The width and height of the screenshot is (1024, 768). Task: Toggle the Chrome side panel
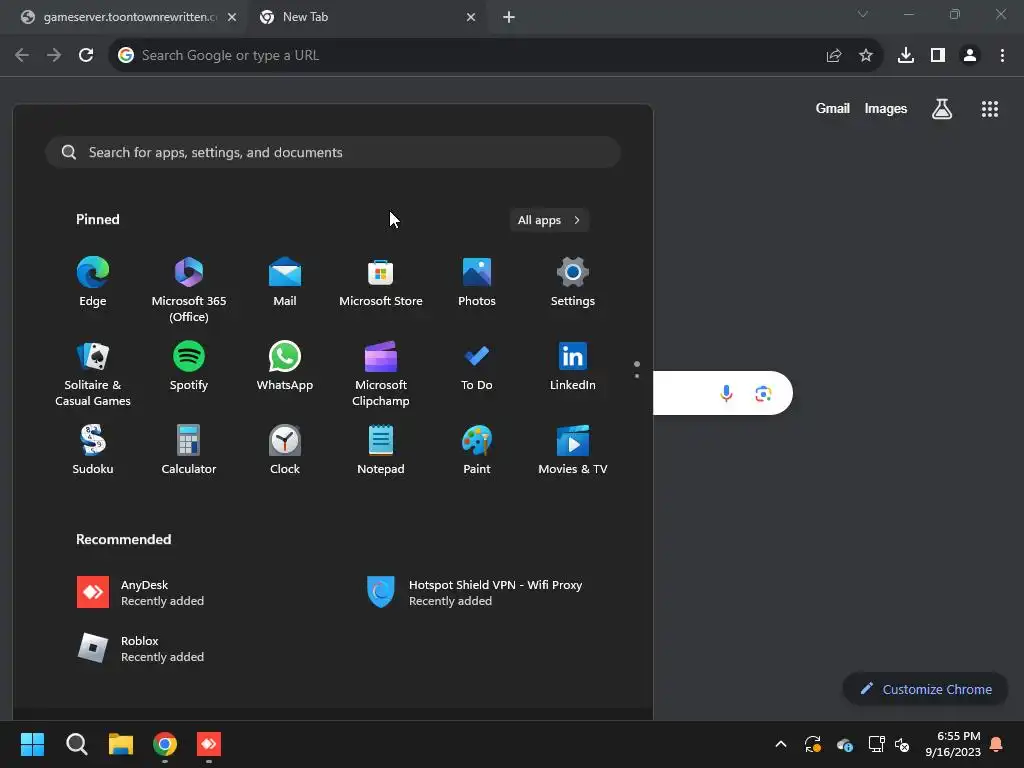(938, 55)
